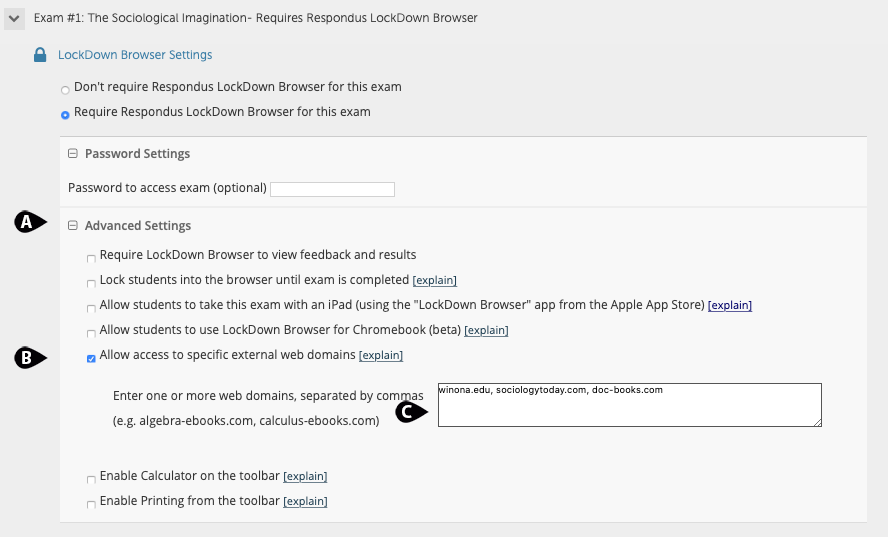This screenshot has height=537, width=888.
Task: Uncheck Allow access to specific external domains
Action: pos(92,358)
